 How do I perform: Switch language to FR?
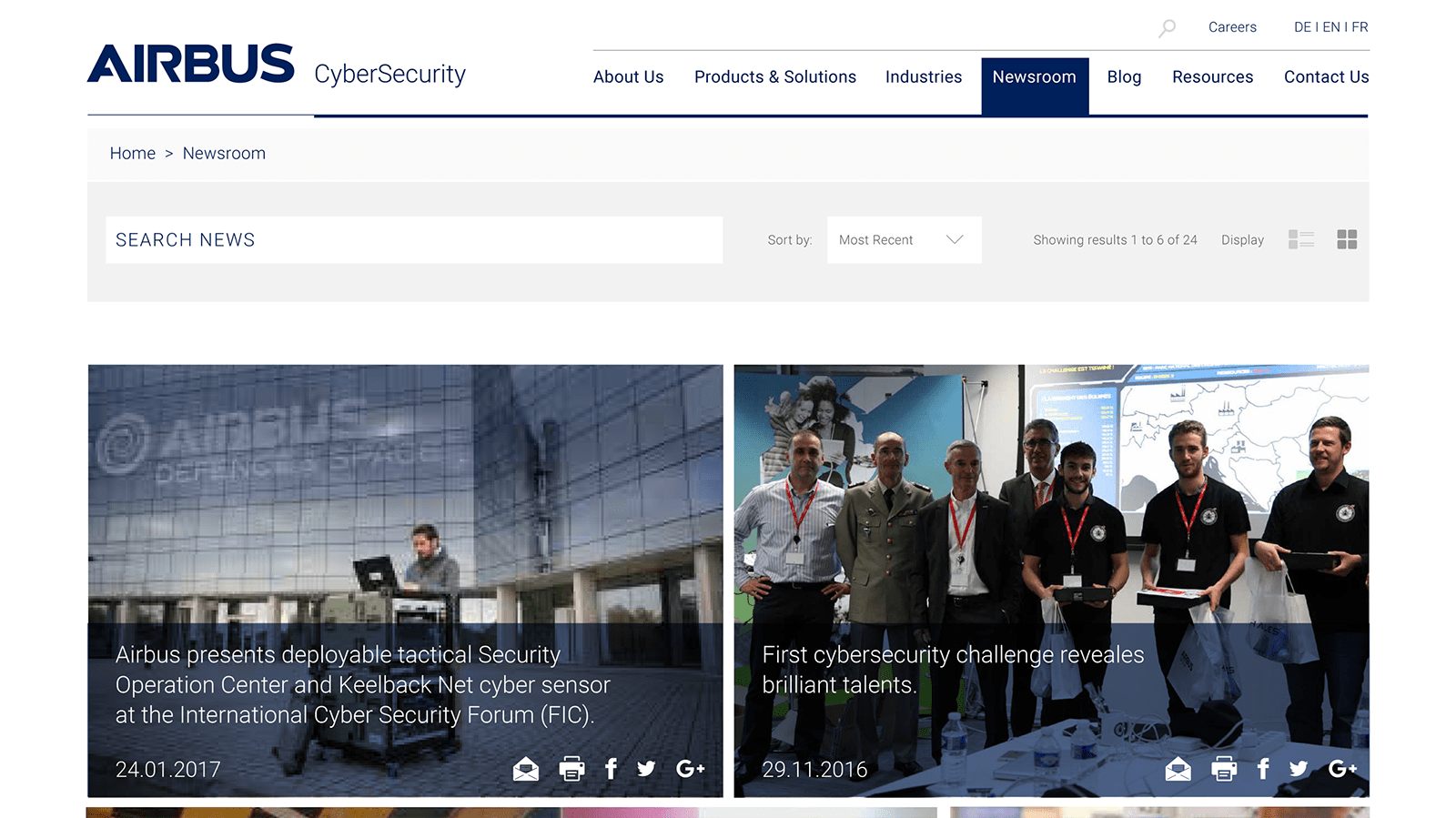point(1360,27)
